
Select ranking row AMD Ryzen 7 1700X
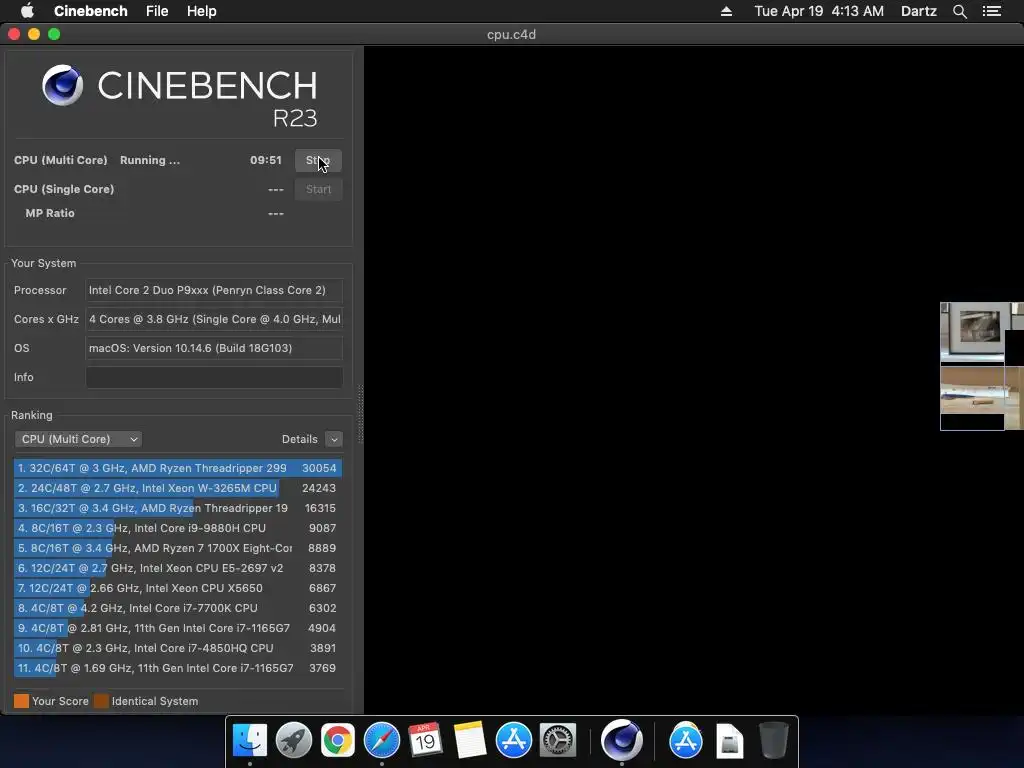[x=177, y=549]
